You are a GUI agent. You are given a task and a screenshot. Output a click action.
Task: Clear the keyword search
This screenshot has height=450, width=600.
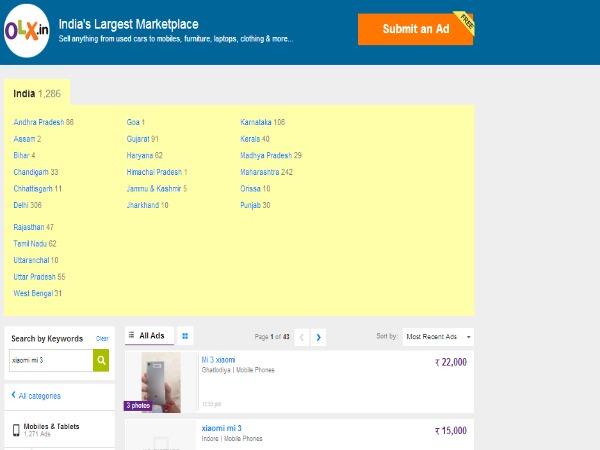pos(102,339)
